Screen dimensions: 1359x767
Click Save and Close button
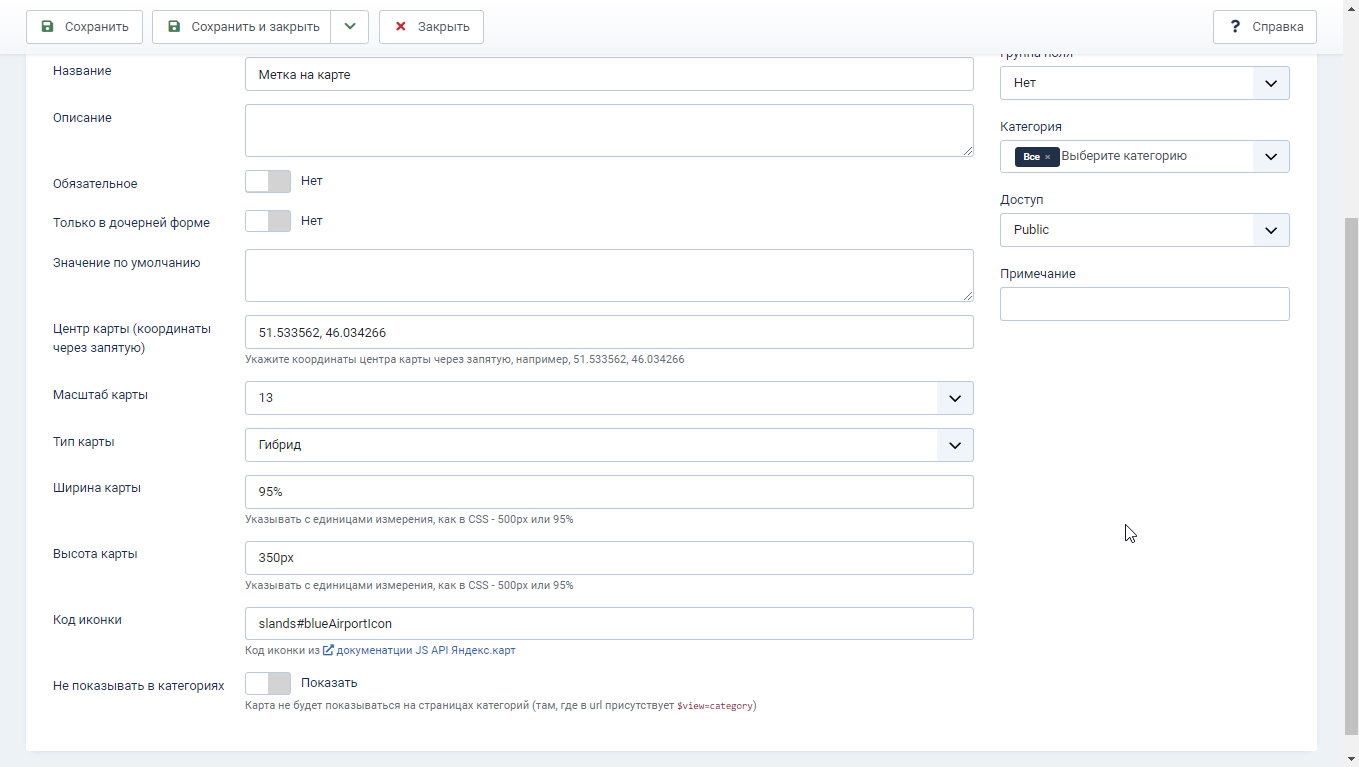point(242,27)
